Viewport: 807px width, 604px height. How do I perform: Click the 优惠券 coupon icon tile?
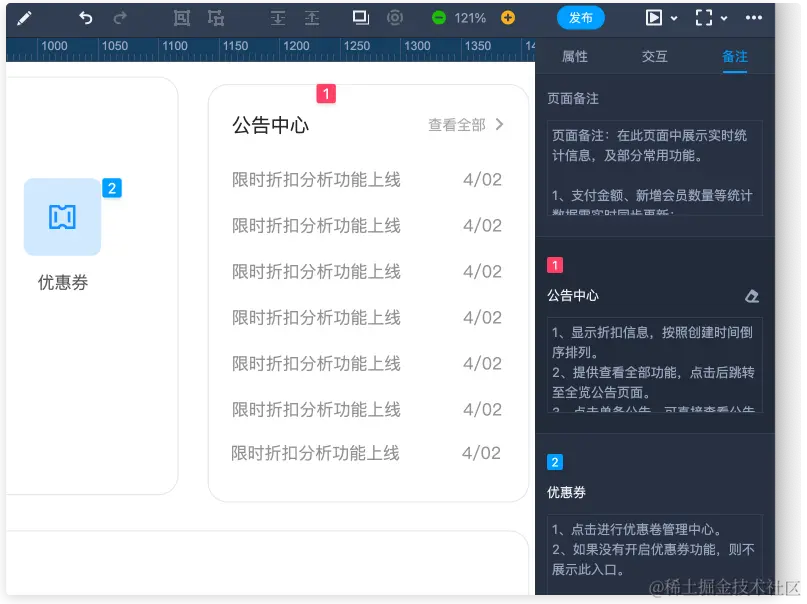pos(62,217)
